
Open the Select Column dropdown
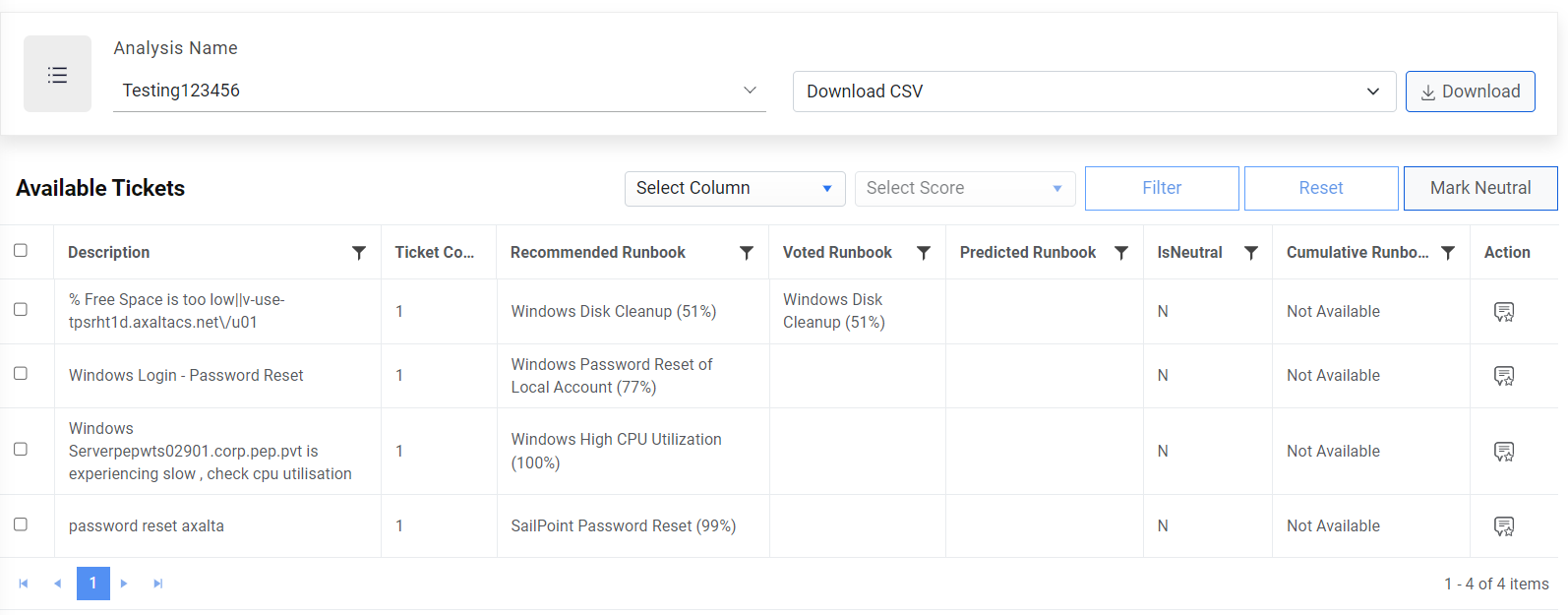(734, 188)
